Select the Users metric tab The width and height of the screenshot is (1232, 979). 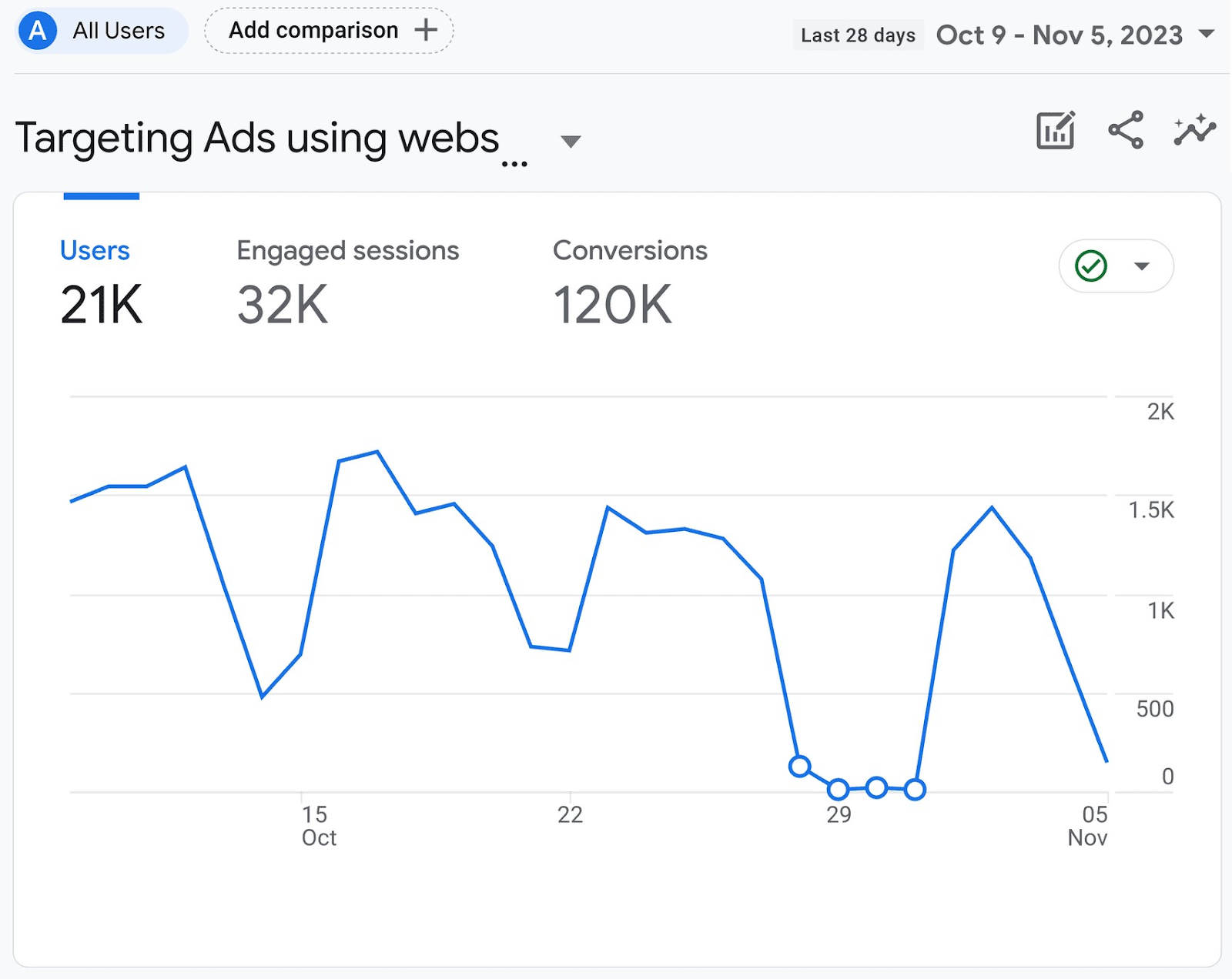(x=94, y=250)
